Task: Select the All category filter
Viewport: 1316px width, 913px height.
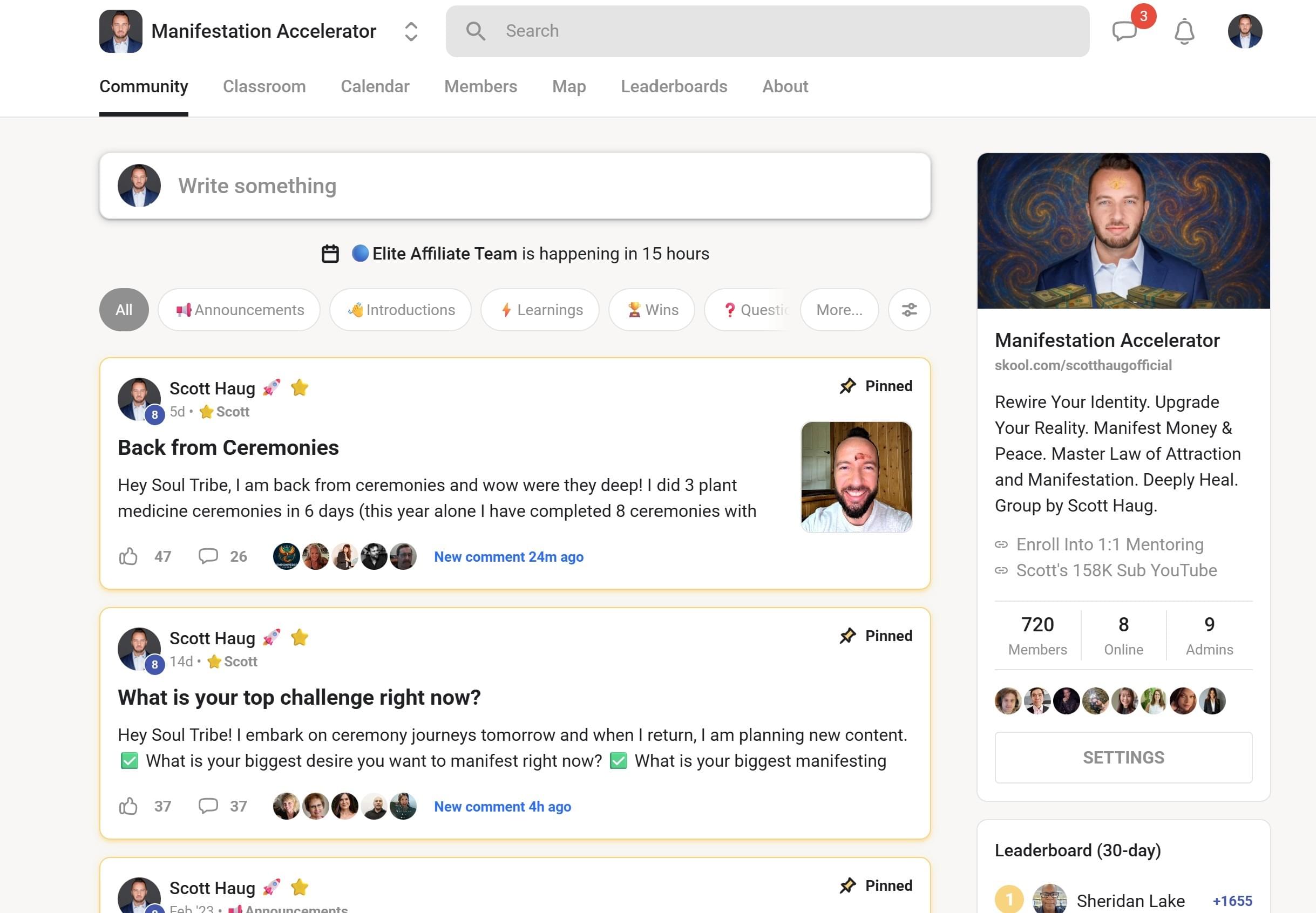Action: coord(124,310)
